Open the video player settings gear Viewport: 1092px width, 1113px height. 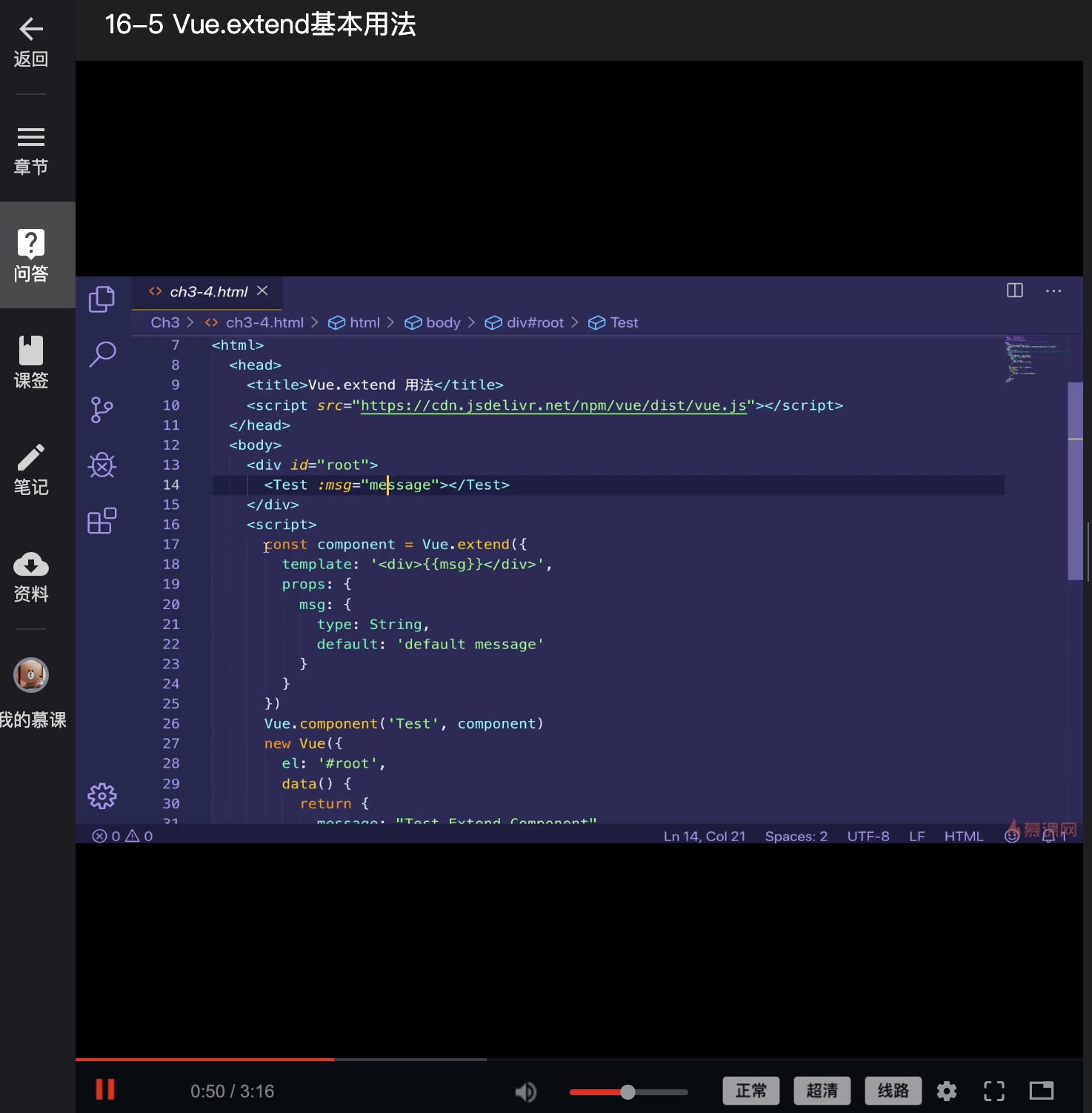click(x=947, y=1091)
